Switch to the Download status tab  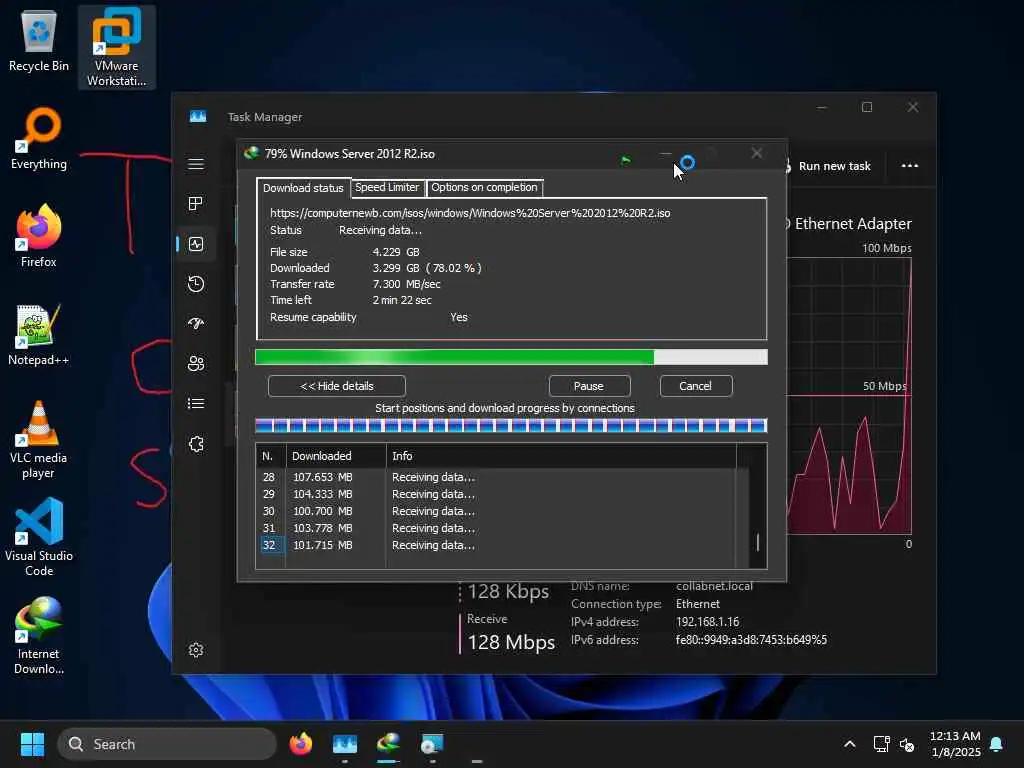(303, 188)
